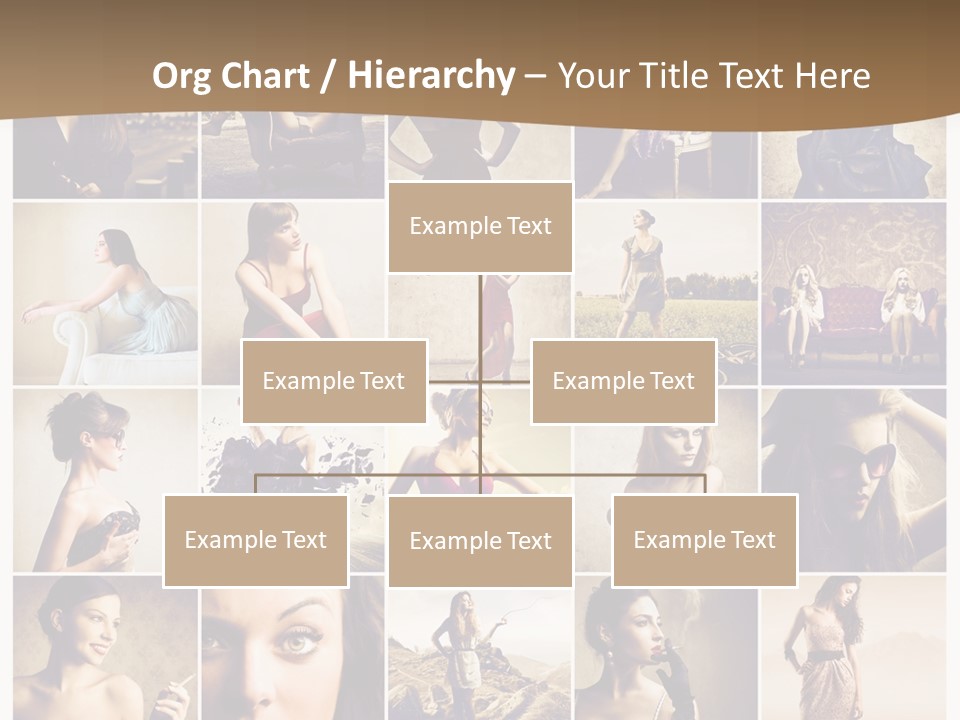Select the close-up eye photo
Viewport: 960px width, 720px height.
[292, 648]
